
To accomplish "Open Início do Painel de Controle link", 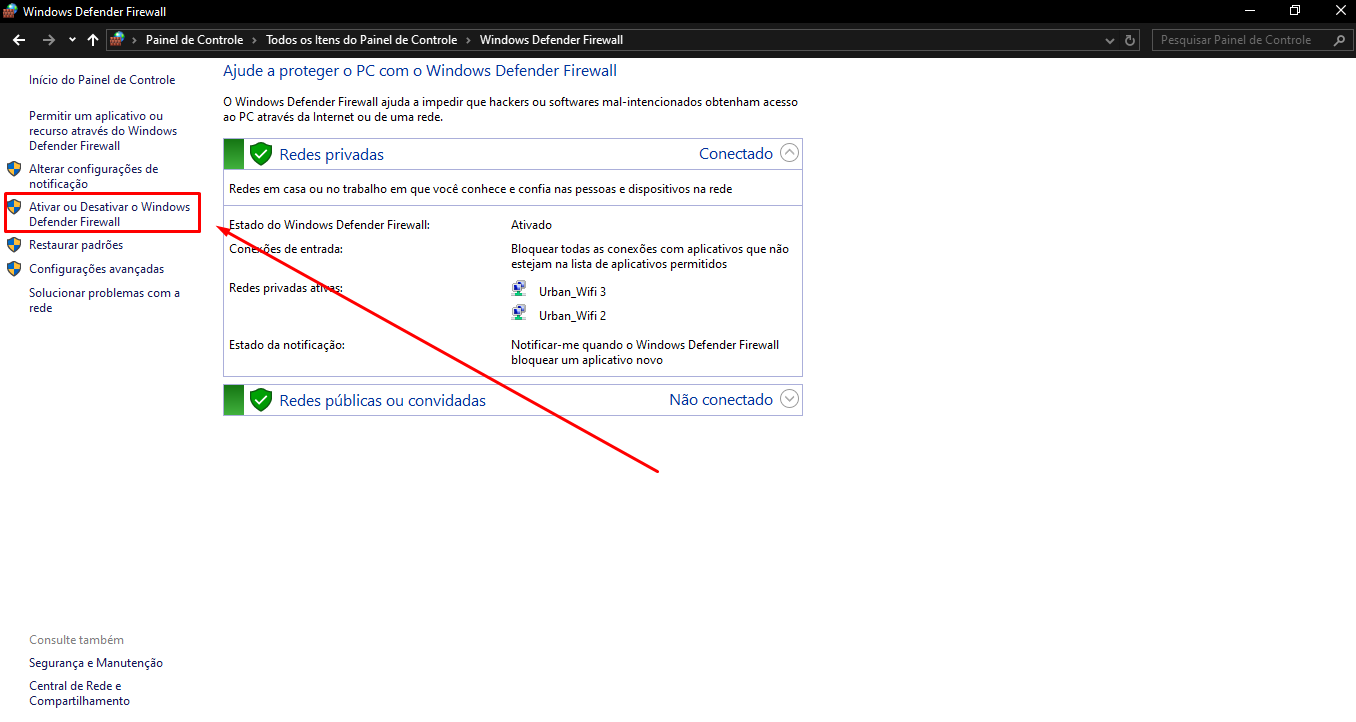I will [x=102, y=80].
